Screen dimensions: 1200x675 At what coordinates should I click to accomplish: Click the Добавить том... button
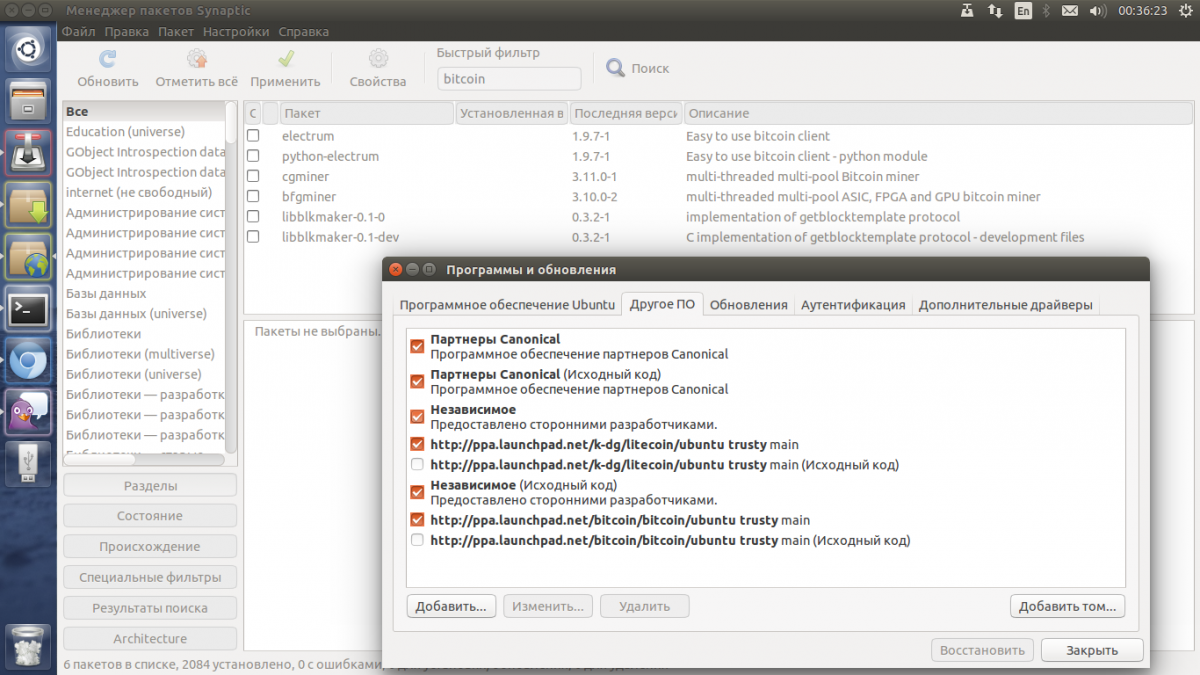click(x=1068, y=606)
